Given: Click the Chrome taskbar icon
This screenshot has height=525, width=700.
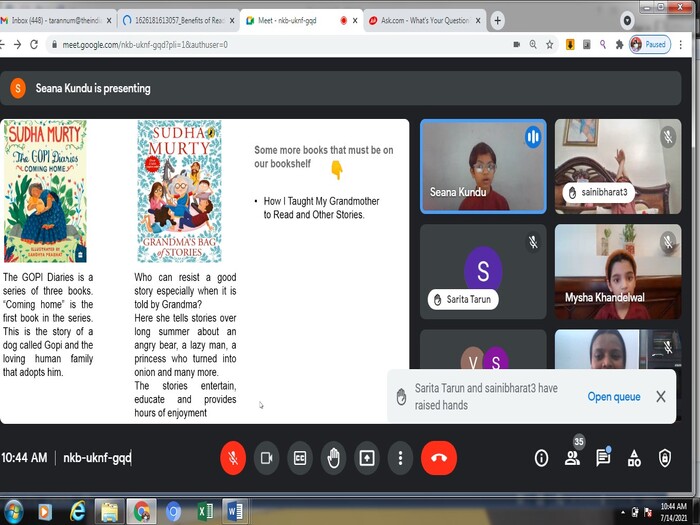Looking at the screenshot, I should click(141, 512).
